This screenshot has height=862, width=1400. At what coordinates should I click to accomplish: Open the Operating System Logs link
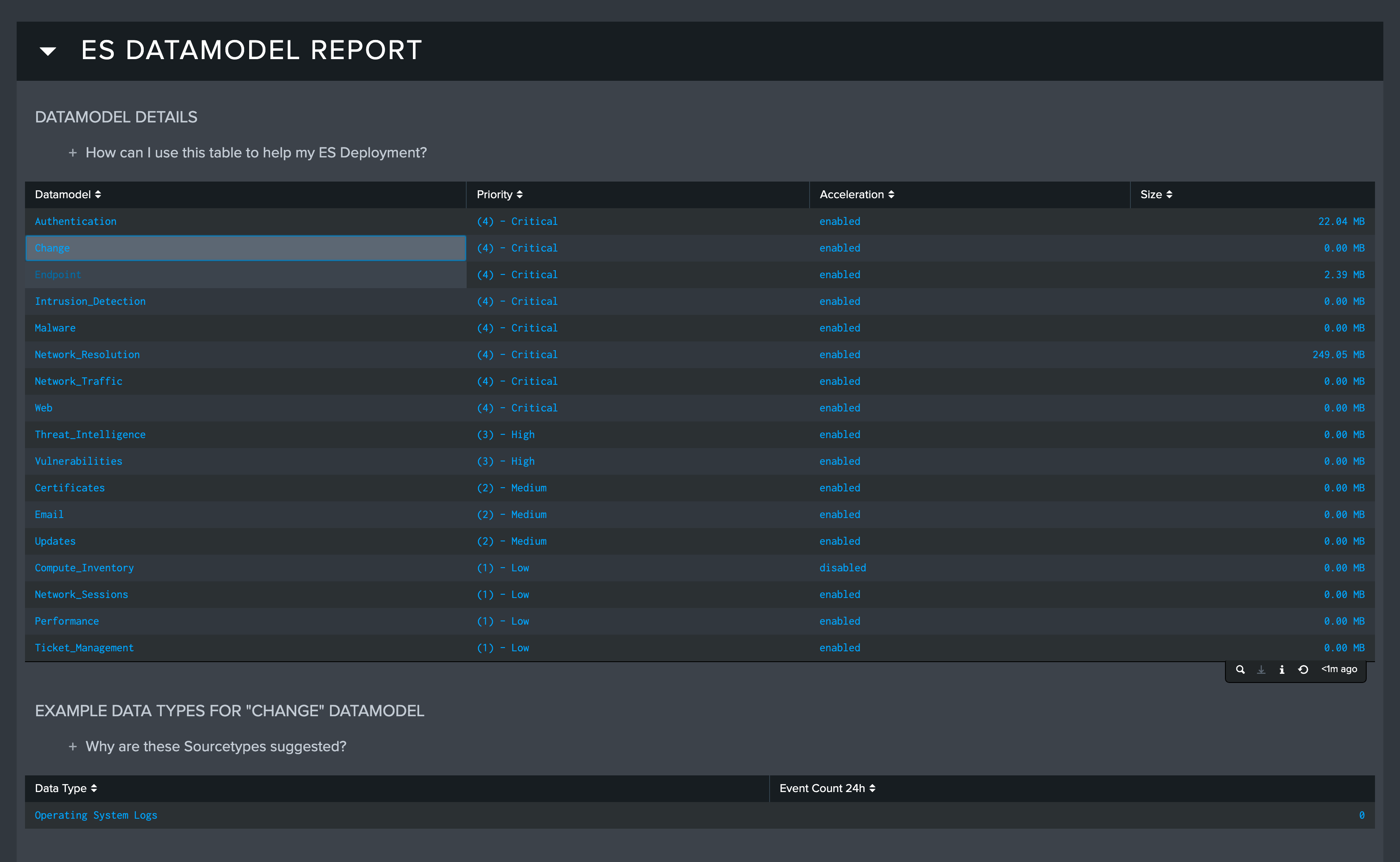pyautogui.click(x=96, y=815)
